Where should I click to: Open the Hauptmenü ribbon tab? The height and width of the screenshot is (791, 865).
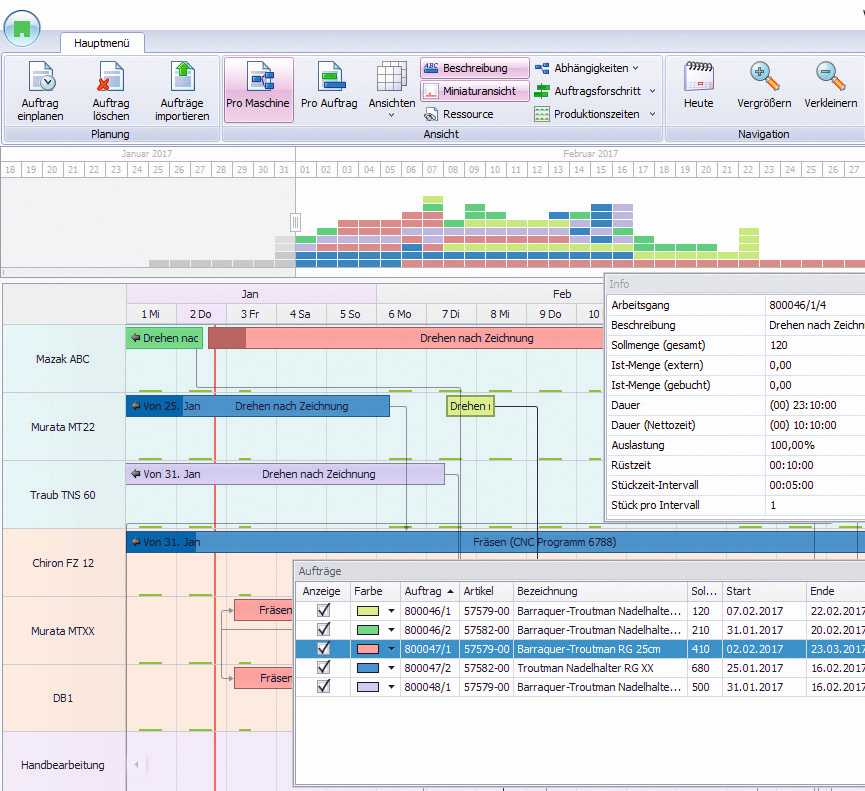coord(102,43)
